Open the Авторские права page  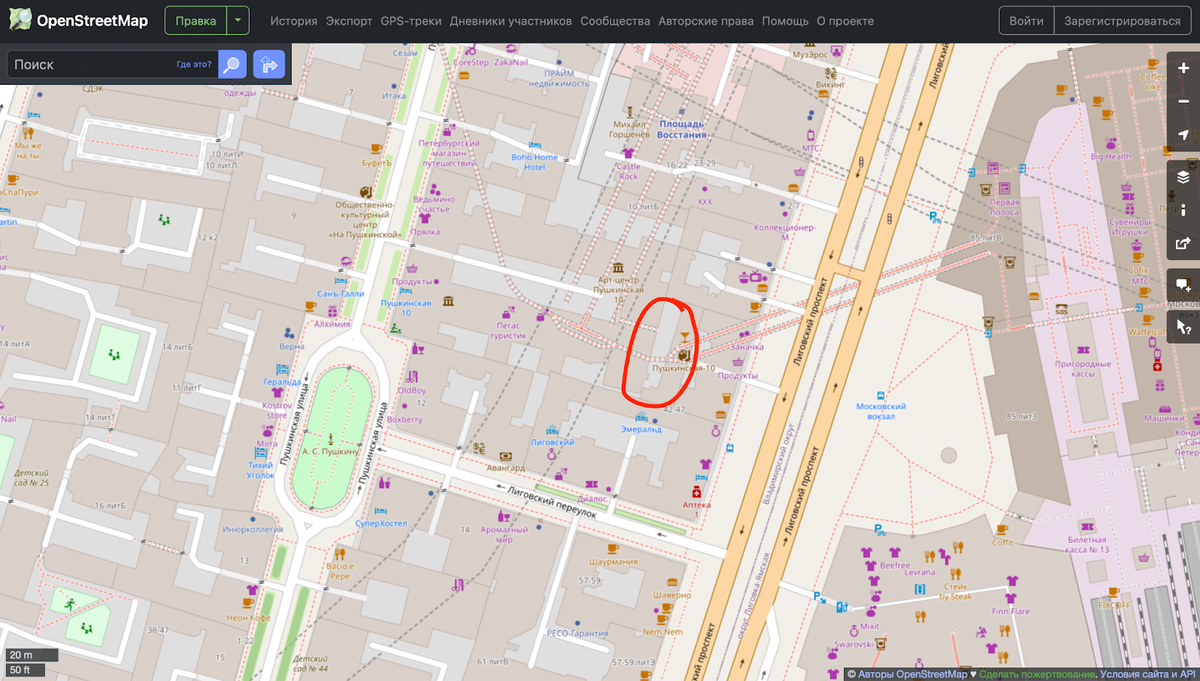706,21
